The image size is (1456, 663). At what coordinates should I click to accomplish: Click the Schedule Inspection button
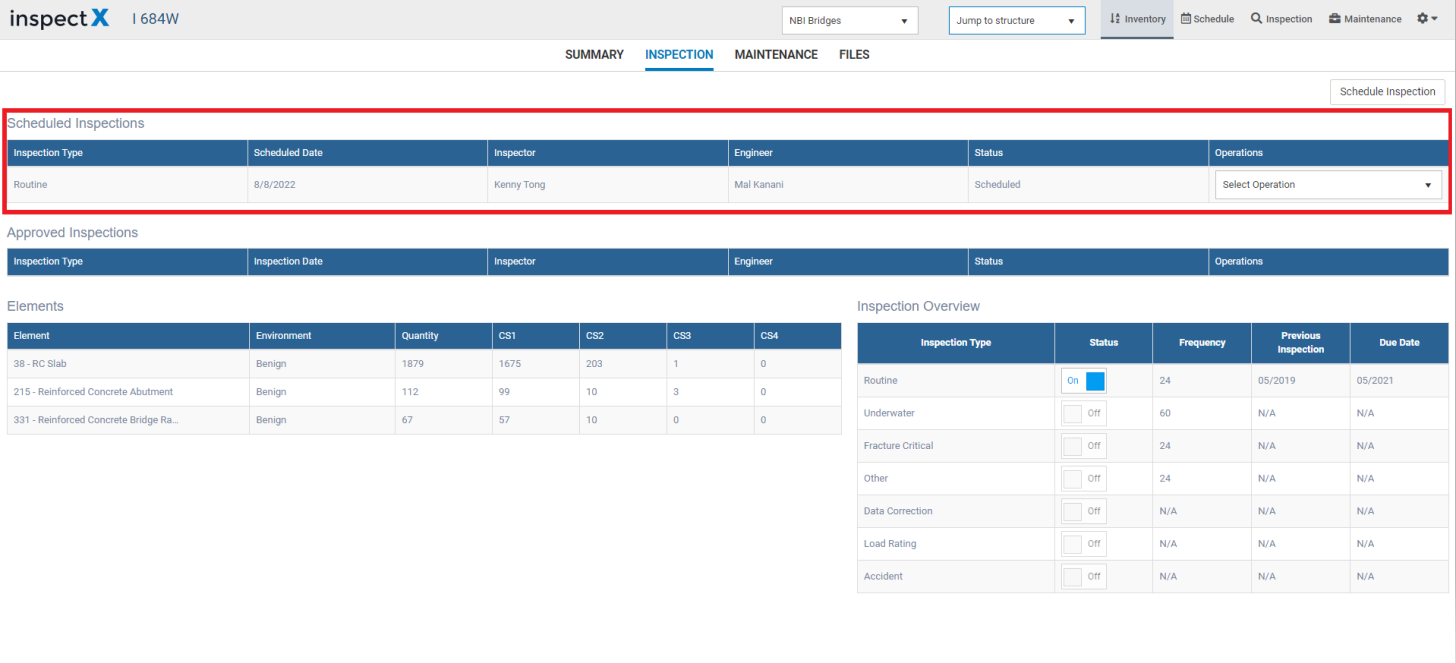click(1387, 91)
